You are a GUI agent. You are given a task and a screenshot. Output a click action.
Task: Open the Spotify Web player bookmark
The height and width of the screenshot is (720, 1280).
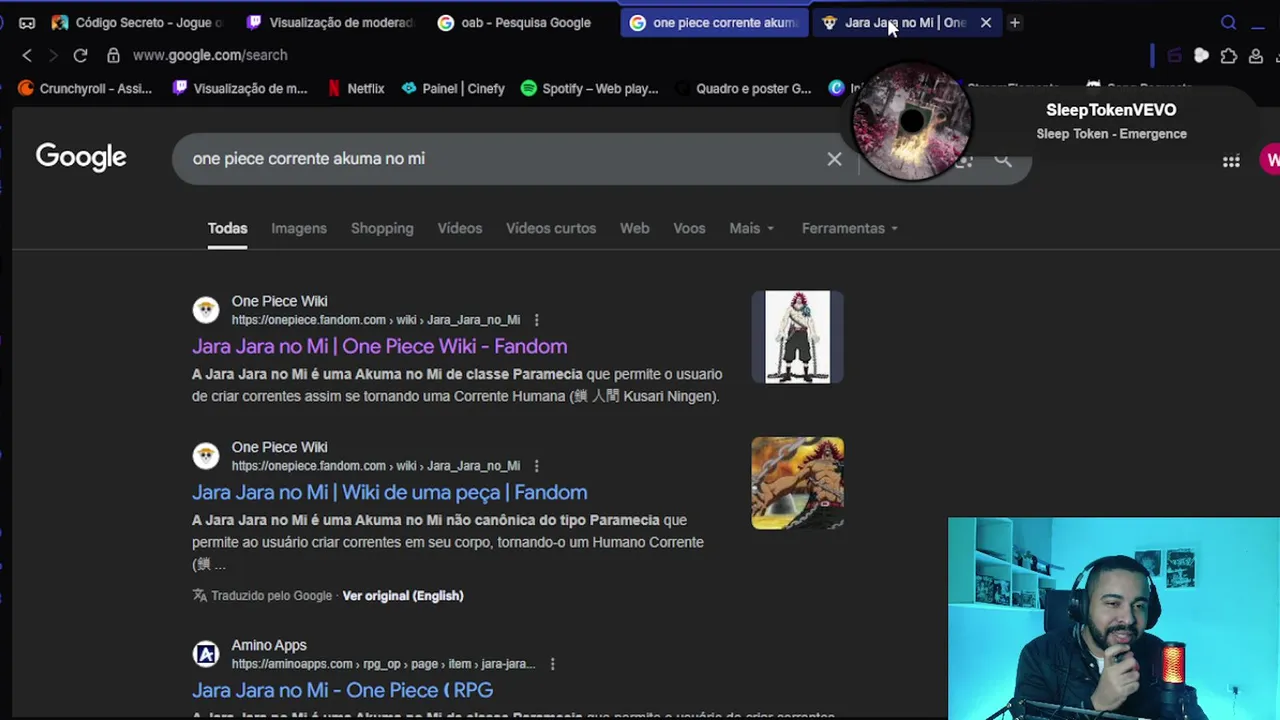[589, 88]
